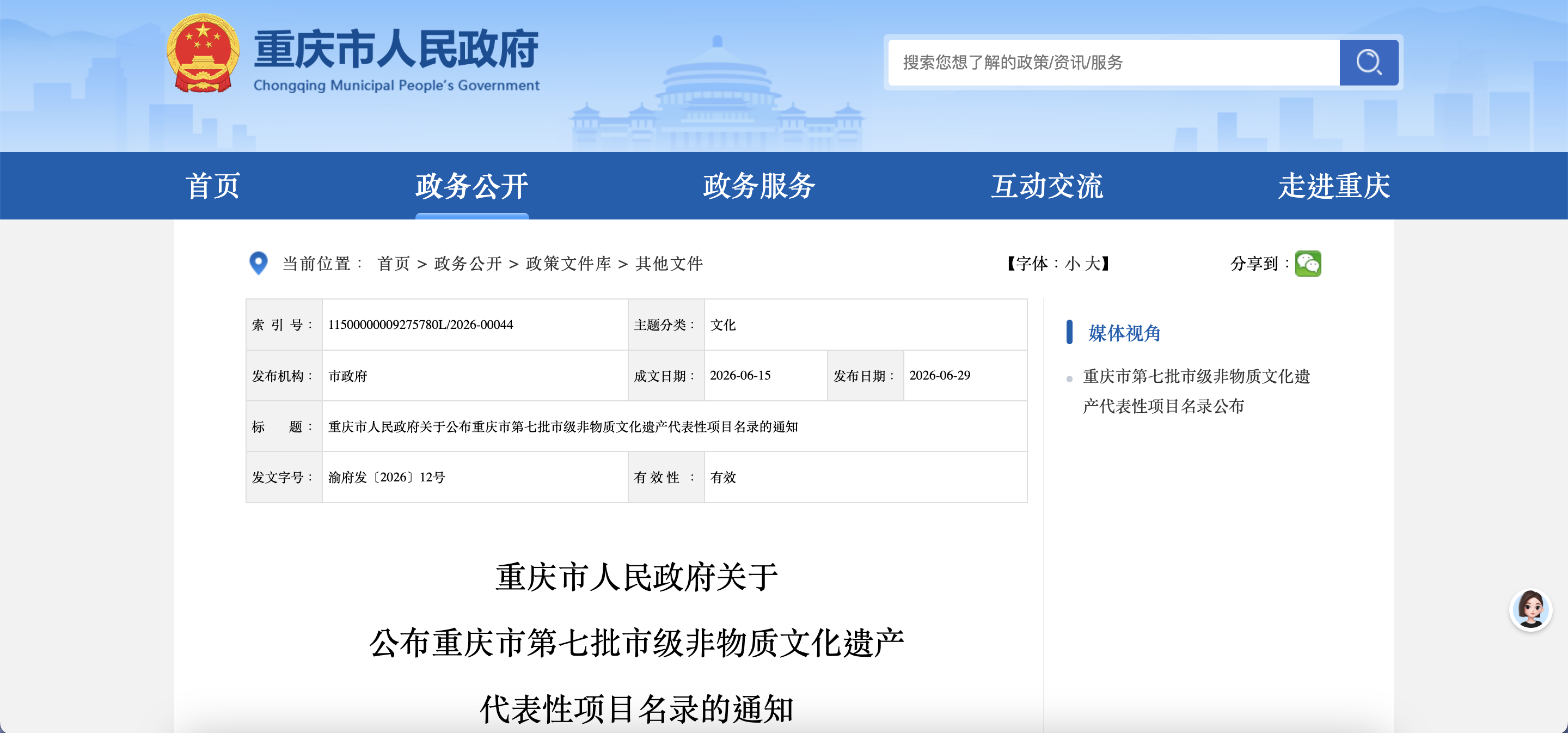Set font size to large (大)
The height and width of the screenshot is (733, 1568).
(x=1093, y=264)
